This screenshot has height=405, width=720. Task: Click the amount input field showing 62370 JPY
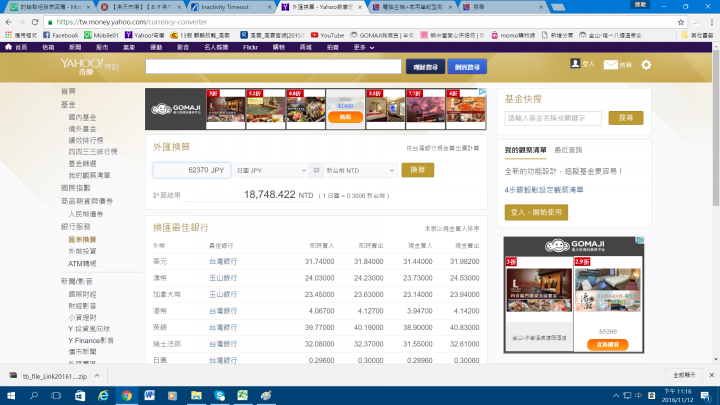[x=191, y=170]
